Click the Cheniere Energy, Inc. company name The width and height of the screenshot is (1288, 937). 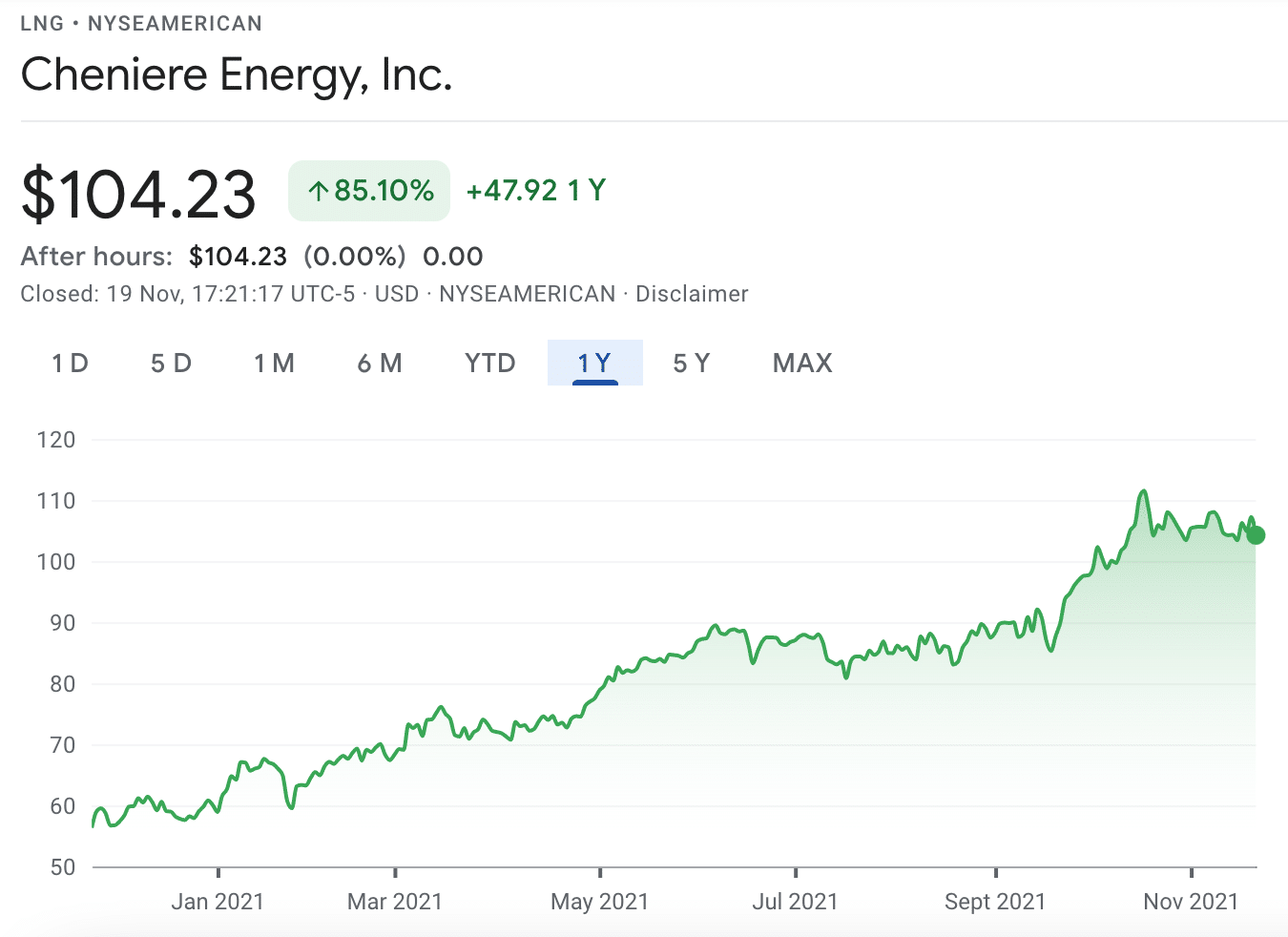238,74
